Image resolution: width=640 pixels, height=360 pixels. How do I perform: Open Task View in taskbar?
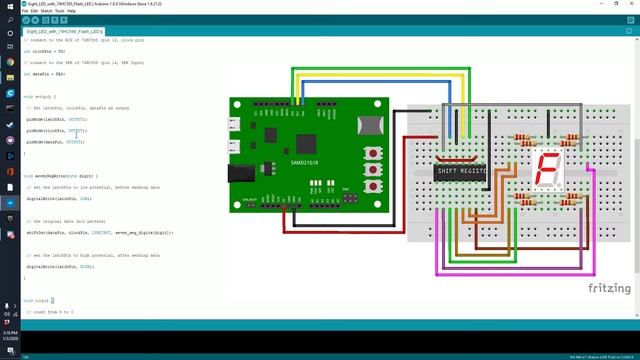point(10,47)
